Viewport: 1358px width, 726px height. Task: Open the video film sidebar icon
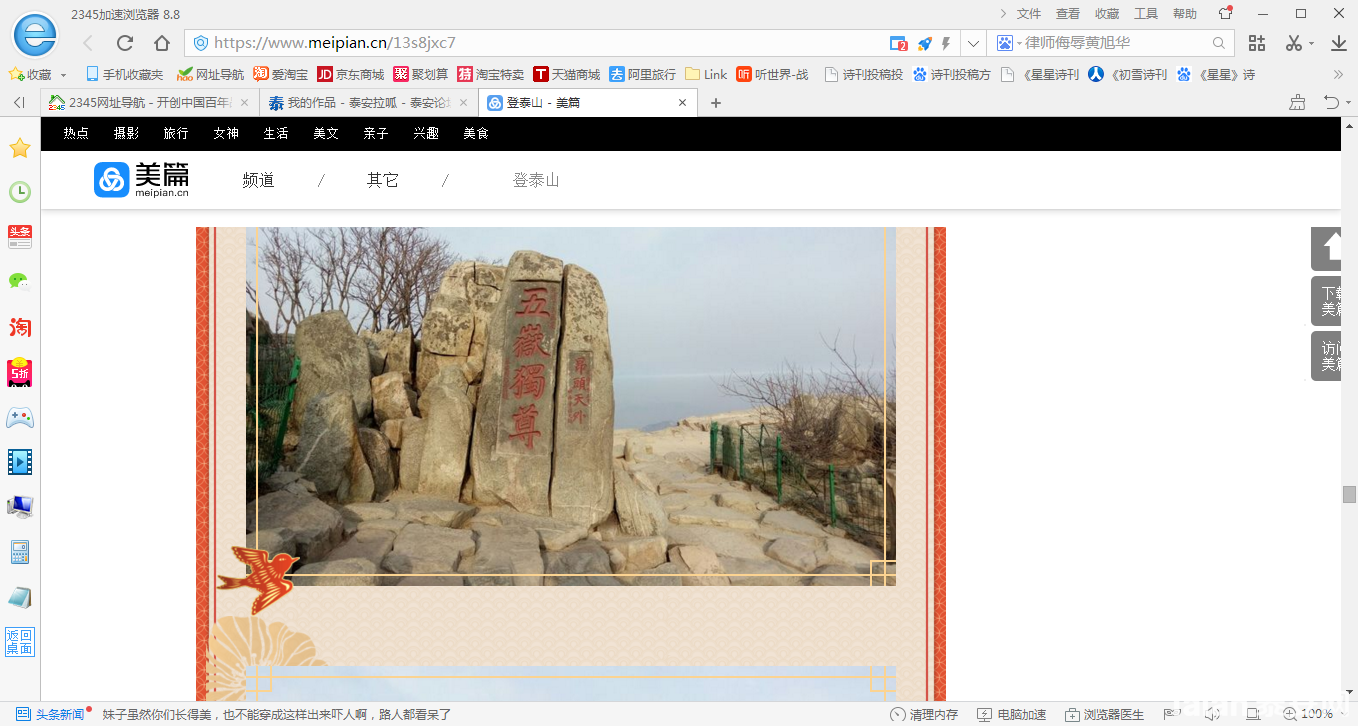click(19, 461)
